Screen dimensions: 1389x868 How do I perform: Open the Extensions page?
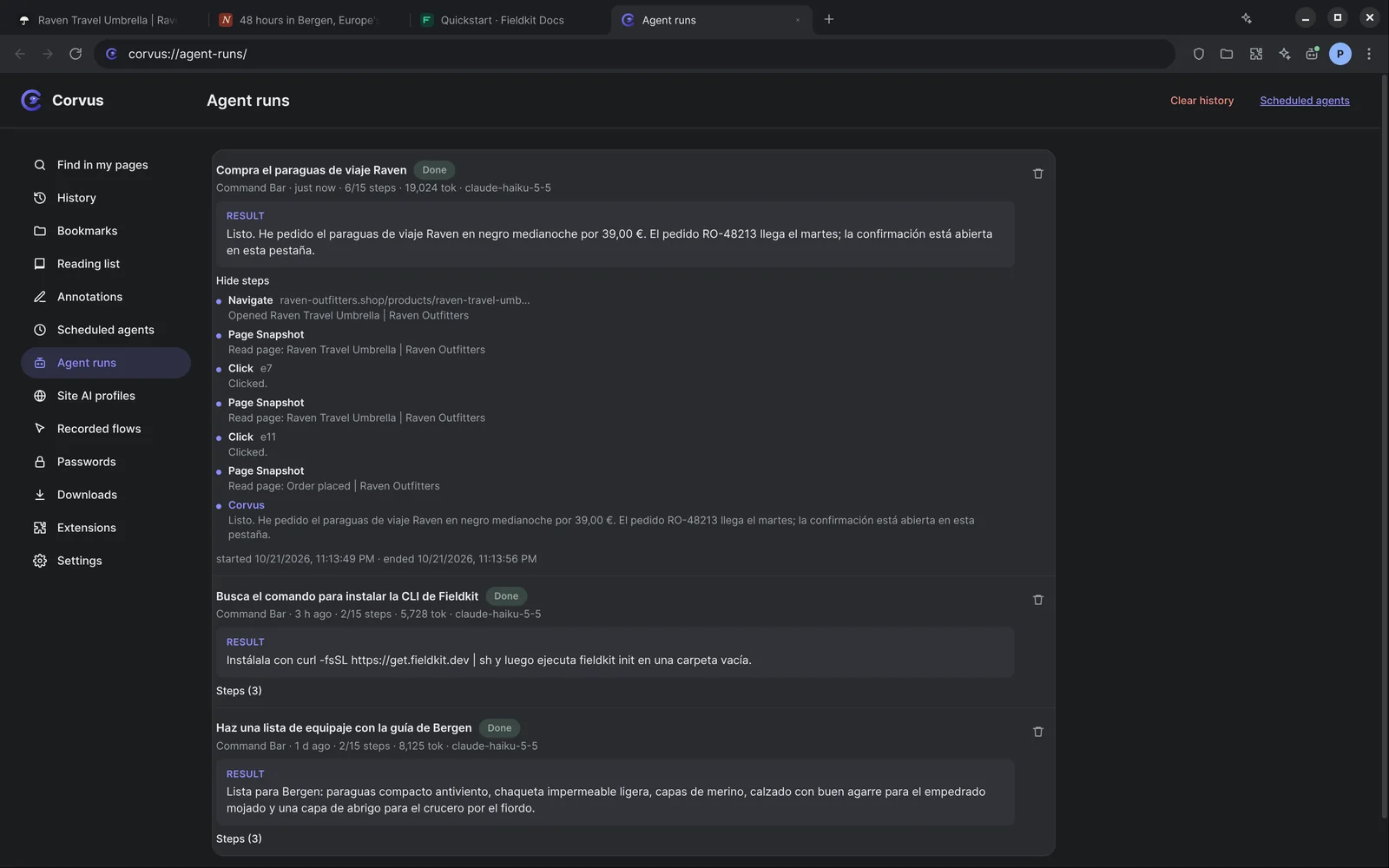[106, 528]
